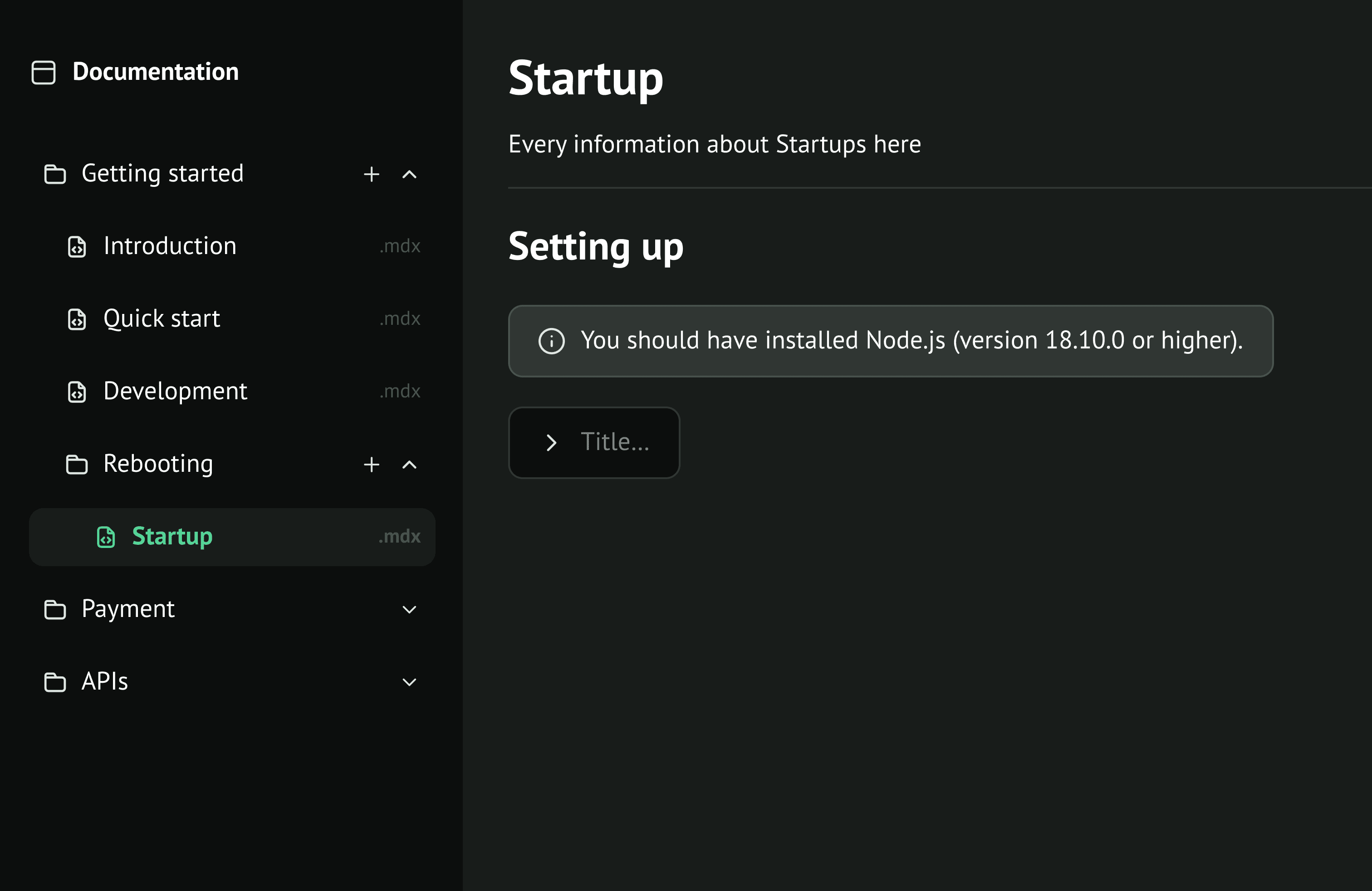Collapse the Rebooting folder
Image resolution: width=1372 pixels, height=891 pixels.
pyautogui.click(x=409, y=465)
